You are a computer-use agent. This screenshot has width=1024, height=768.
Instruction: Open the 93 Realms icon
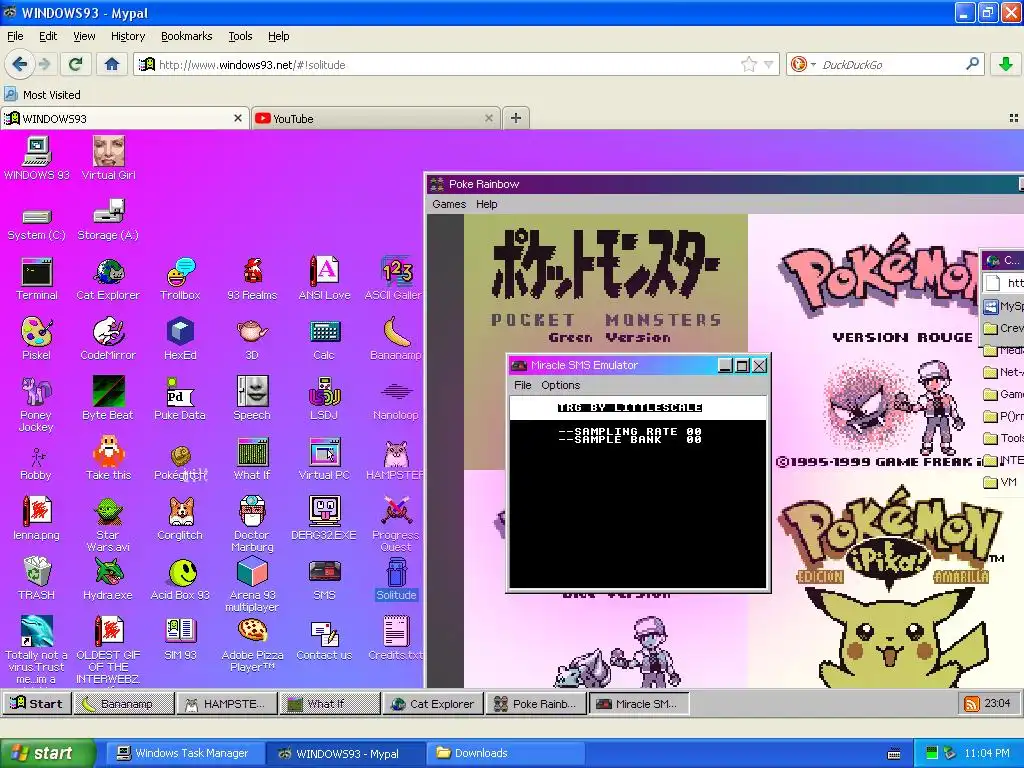[252, 280]
